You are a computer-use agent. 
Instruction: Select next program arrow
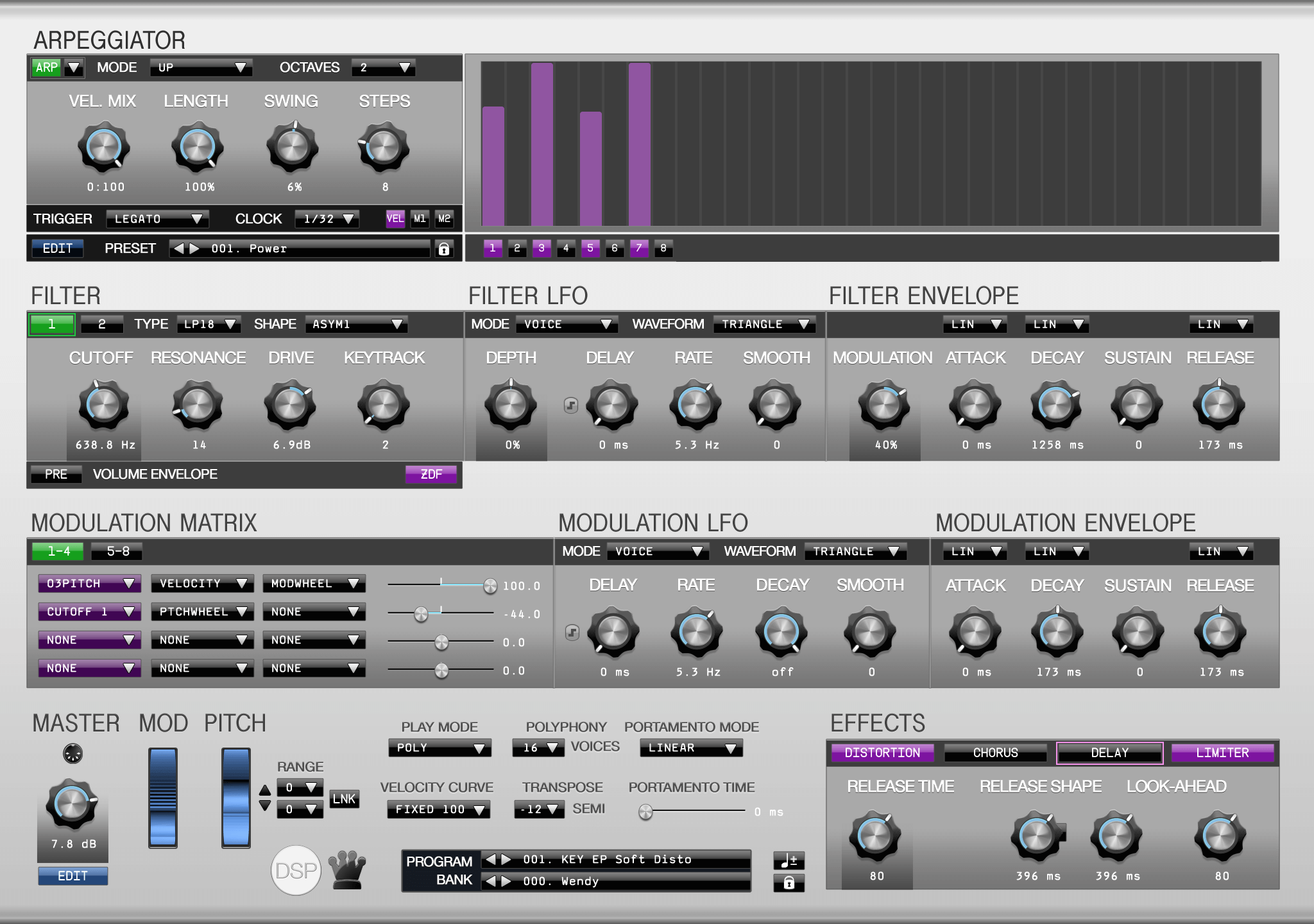pos(506,859)
